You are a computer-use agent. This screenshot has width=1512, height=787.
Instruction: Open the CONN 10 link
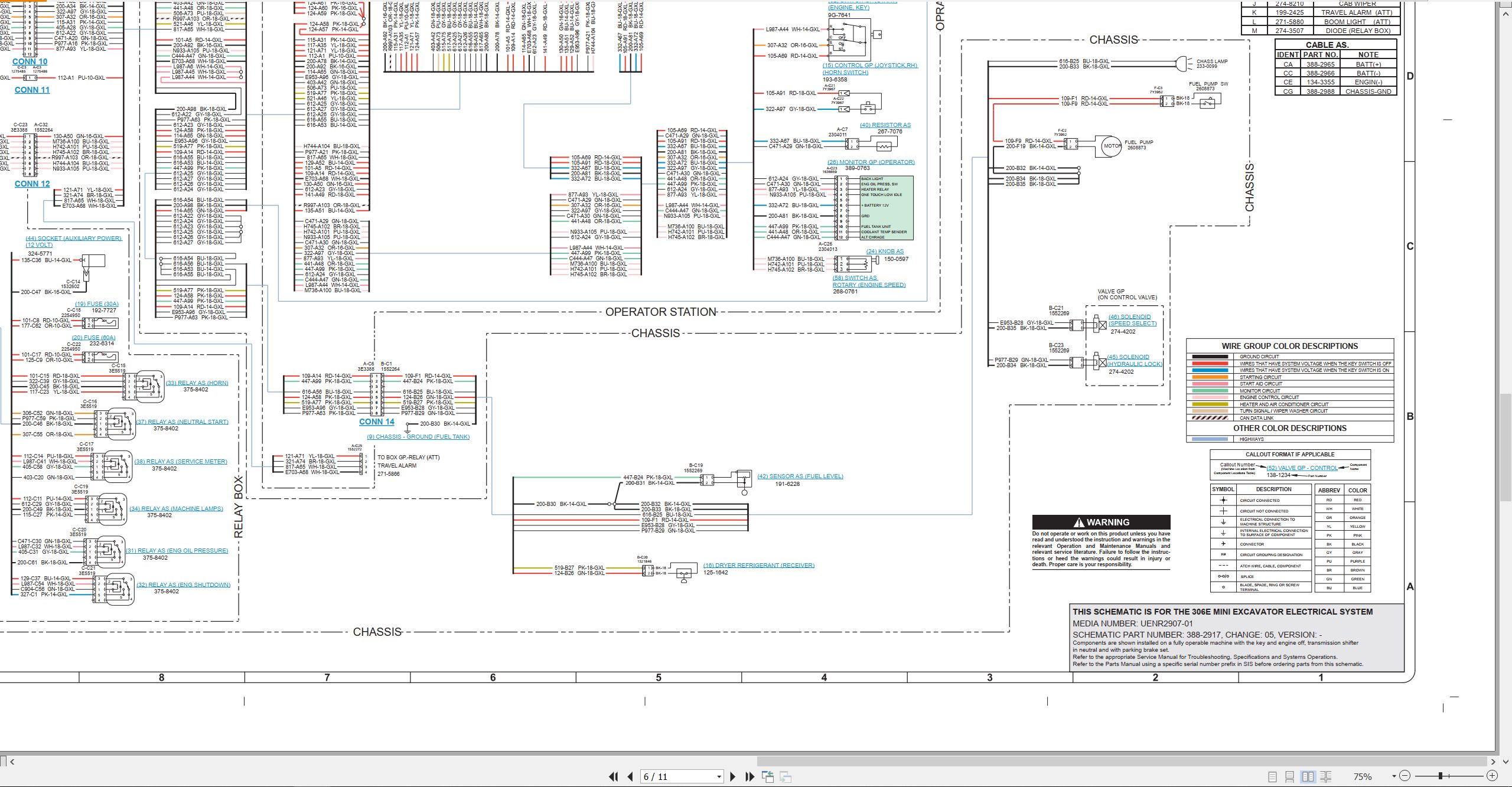(30, 61)
